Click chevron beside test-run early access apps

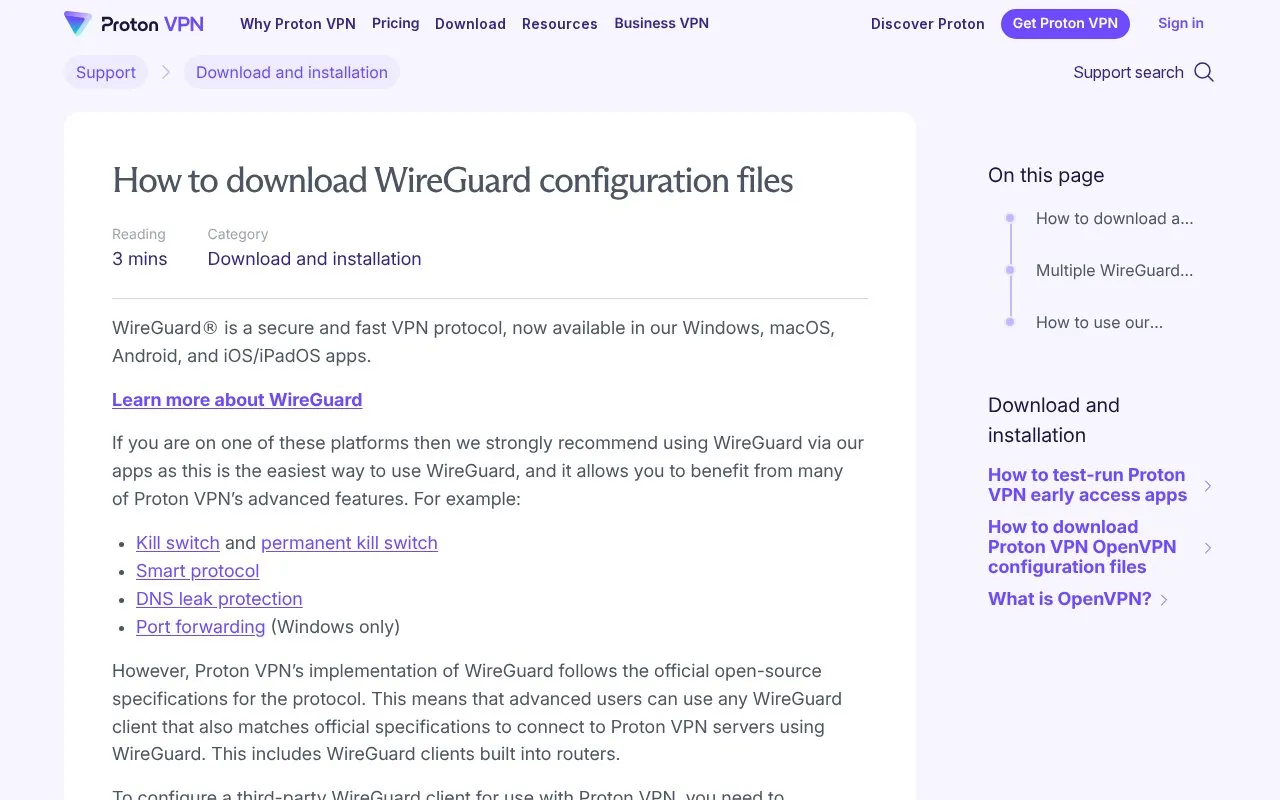[x=1208, y=485]
